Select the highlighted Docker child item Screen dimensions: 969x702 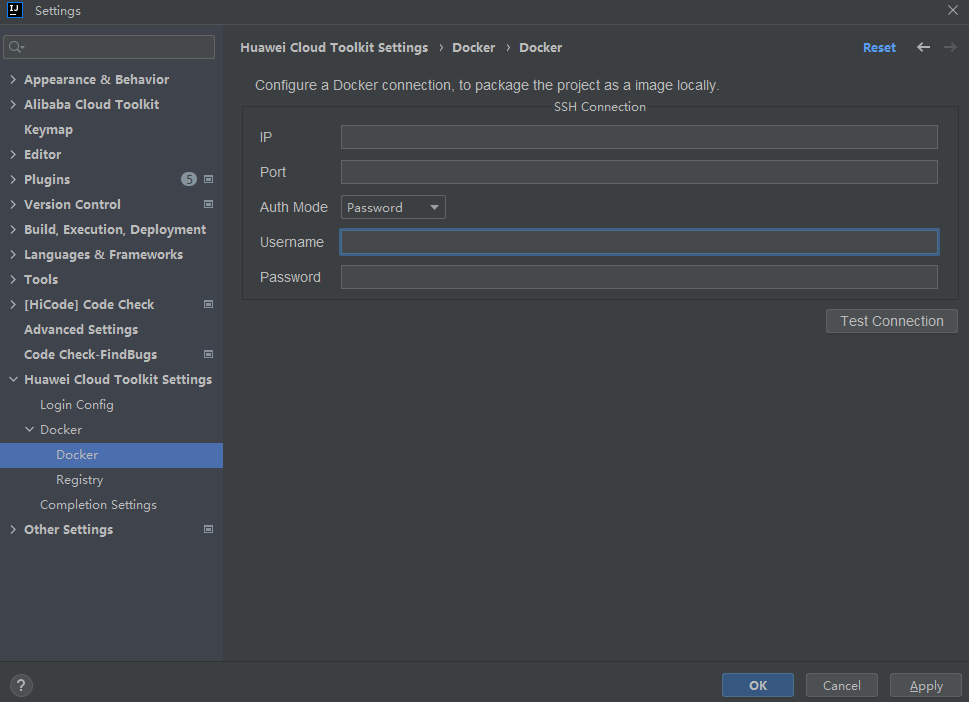coord(111,455)
